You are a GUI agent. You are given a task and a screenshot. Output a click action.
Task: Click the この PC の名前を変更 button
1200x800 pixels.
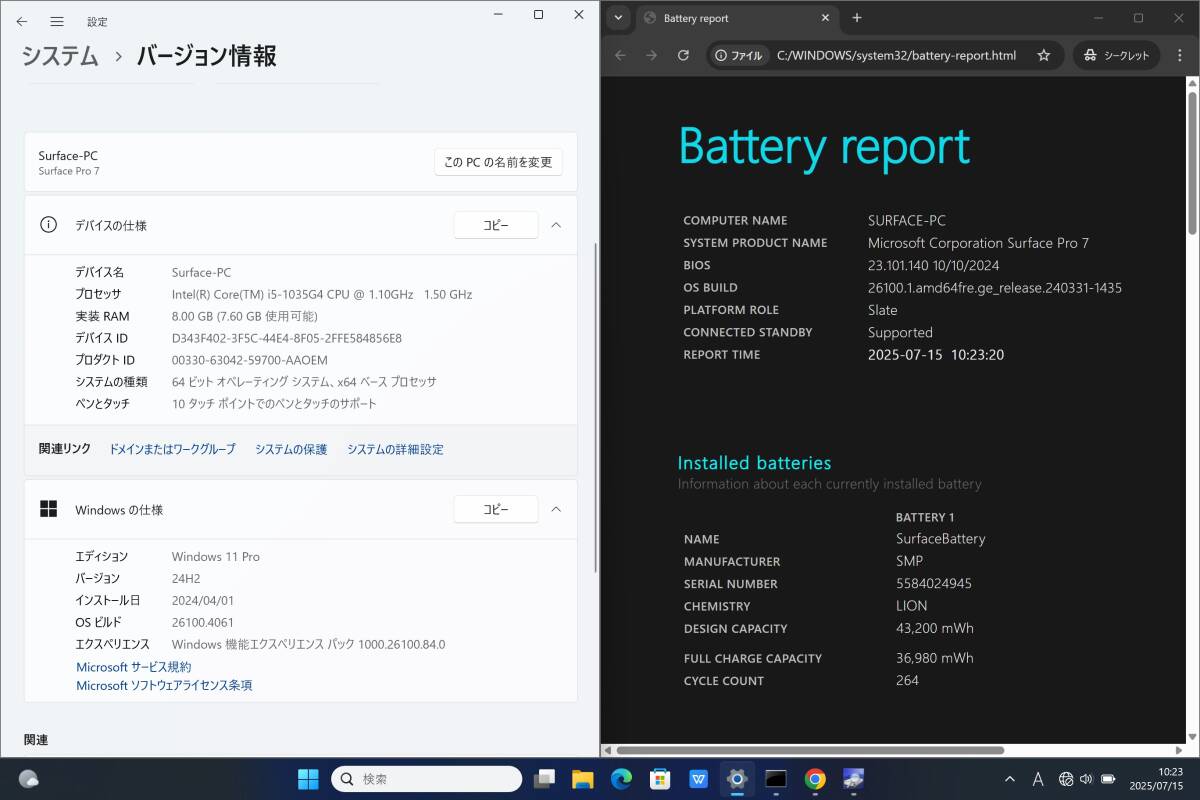tap(498, 162)
